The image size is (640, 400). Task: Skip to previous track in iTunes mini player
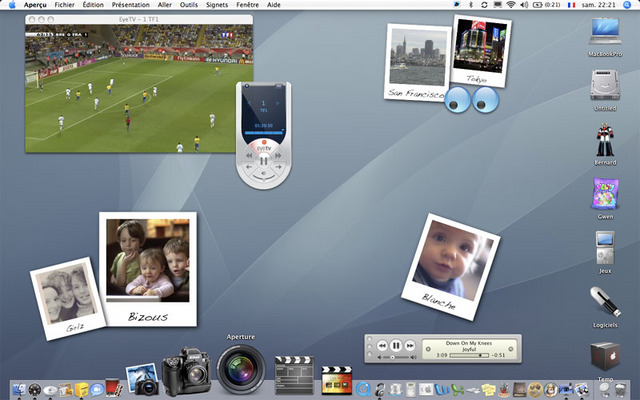tap(382, 346)
